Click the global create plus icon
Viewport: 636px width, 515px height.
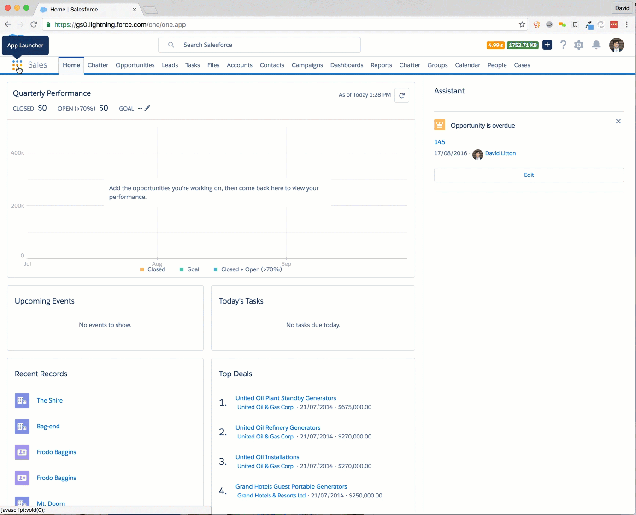(547, 45)
